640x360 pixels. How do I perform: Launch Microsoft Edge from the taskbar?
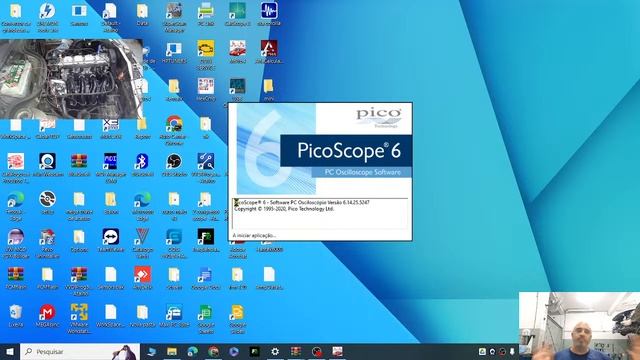(x=193, y=351)
